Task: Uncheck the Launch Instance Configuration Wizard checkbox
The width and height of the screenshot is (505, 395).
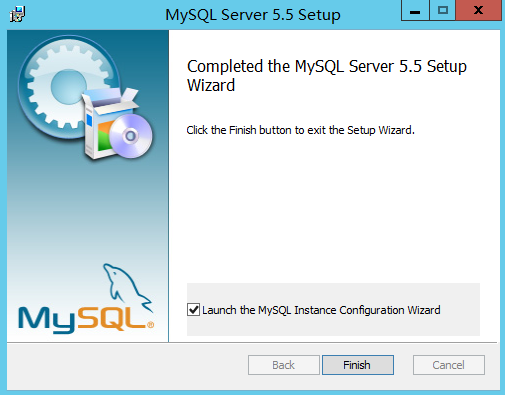Action: point(193,310)
